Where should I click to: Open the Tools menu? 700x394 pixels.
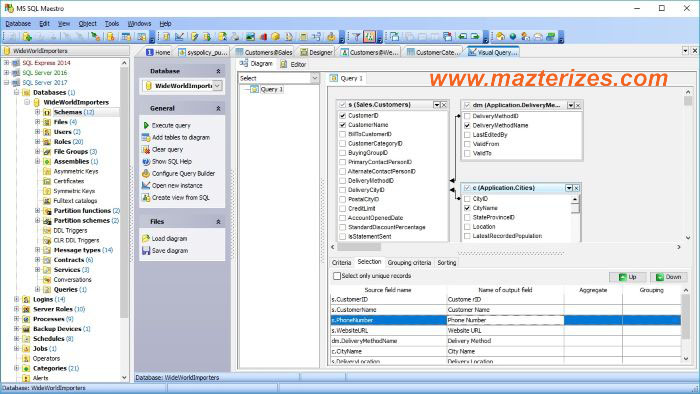pyautogui.click(x=112, y=24)
